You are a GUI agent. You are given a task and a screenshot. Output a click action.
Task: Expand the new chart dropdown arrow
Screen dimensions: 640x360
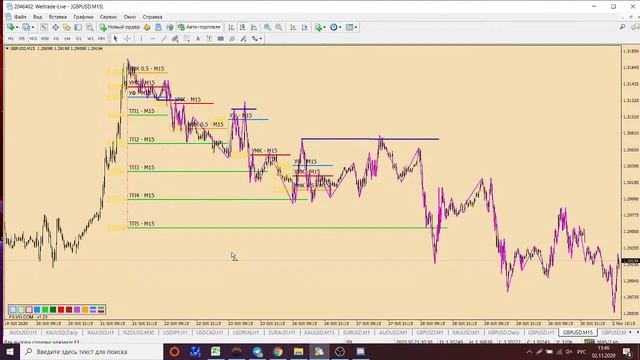(17, 27)
